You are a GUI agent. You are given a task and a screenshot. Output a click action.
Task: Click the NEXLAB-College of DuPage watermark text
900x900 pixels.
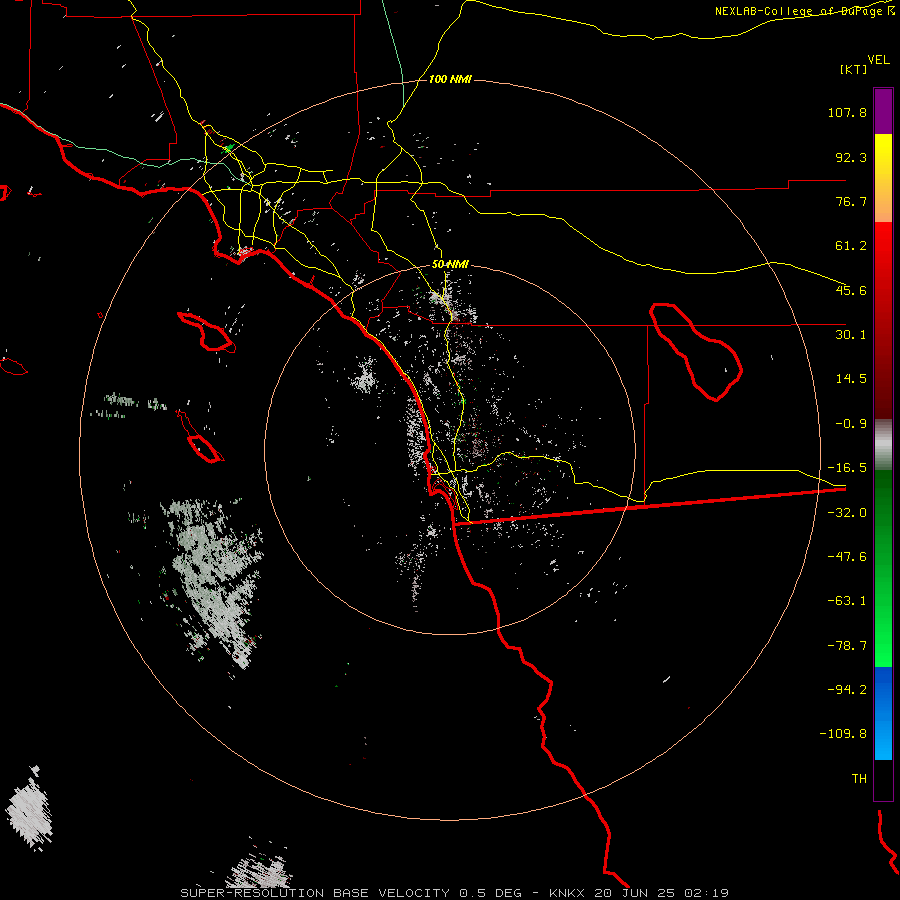pos(805,11)
